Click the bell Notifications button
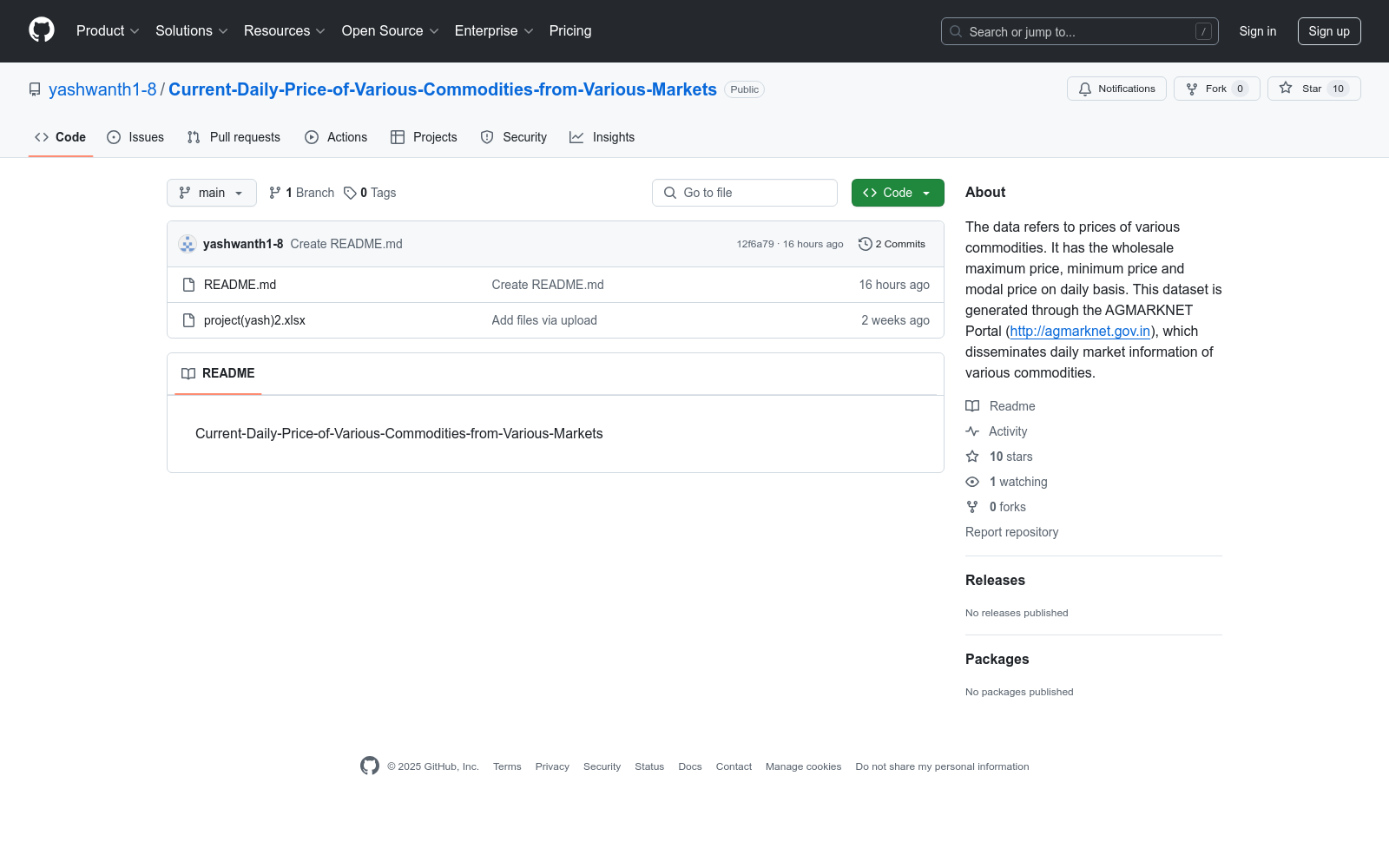 pos(1116,89)
